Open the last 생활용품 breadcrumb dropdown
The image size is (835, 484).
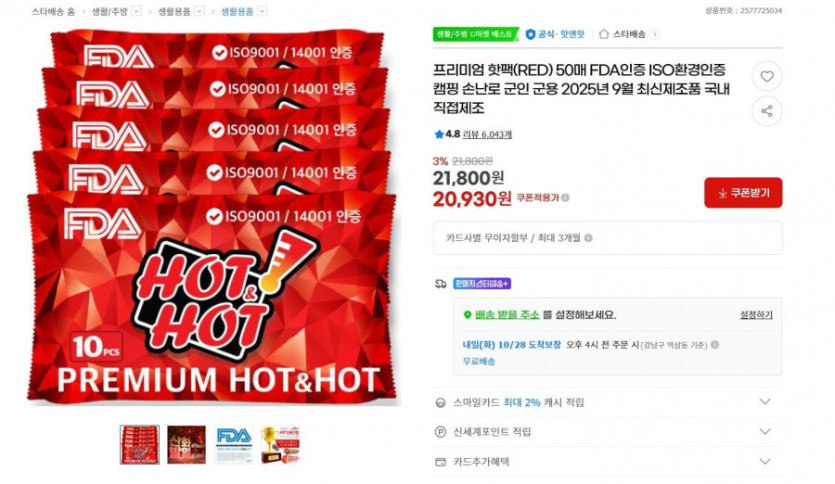[262, 11]
